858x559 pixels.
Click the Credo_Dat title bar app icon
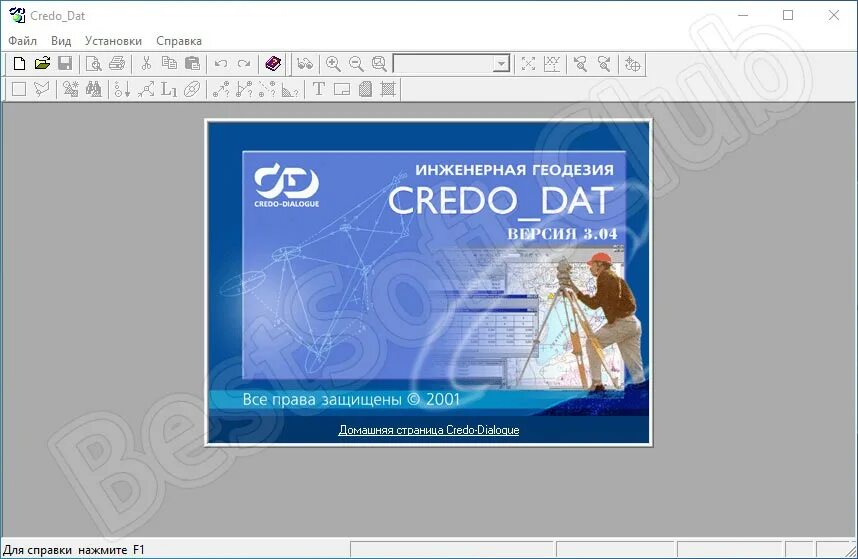(17, 15)
